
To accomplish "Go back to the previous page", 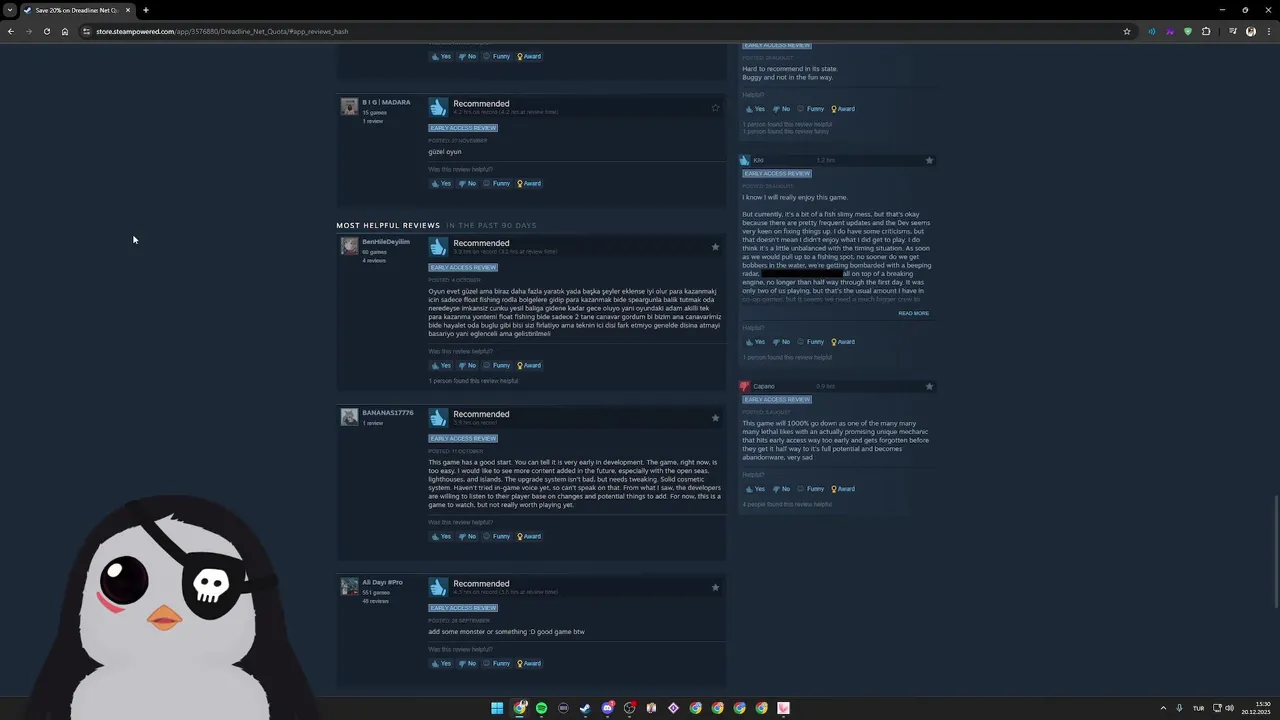I will click(x=10, y=31).
